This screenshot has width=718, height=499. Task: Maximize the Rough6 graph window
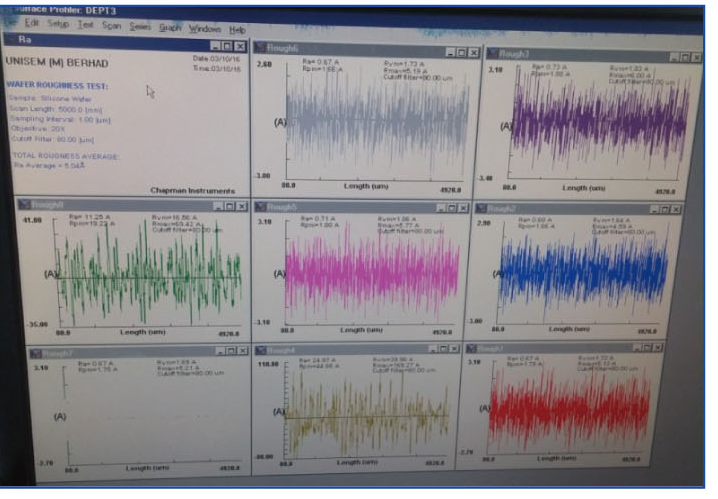462,53
